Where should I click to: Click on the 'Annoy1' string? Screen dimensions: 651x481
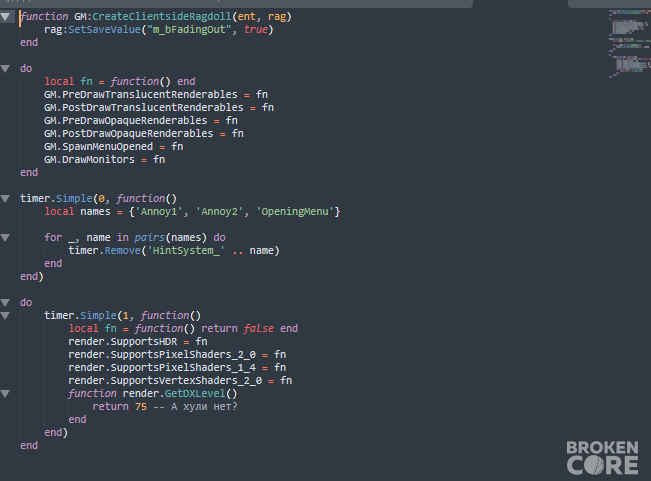[159, 212]
